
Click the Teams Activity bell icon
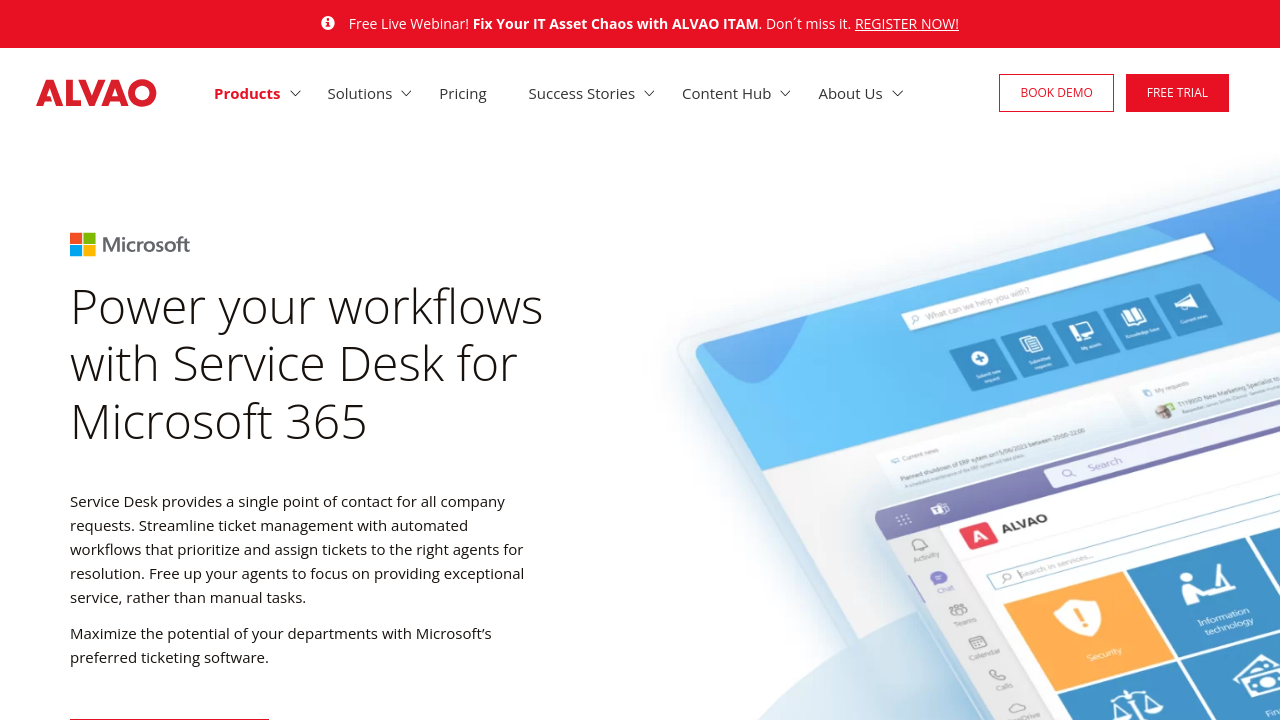click(x=920, y=546)
